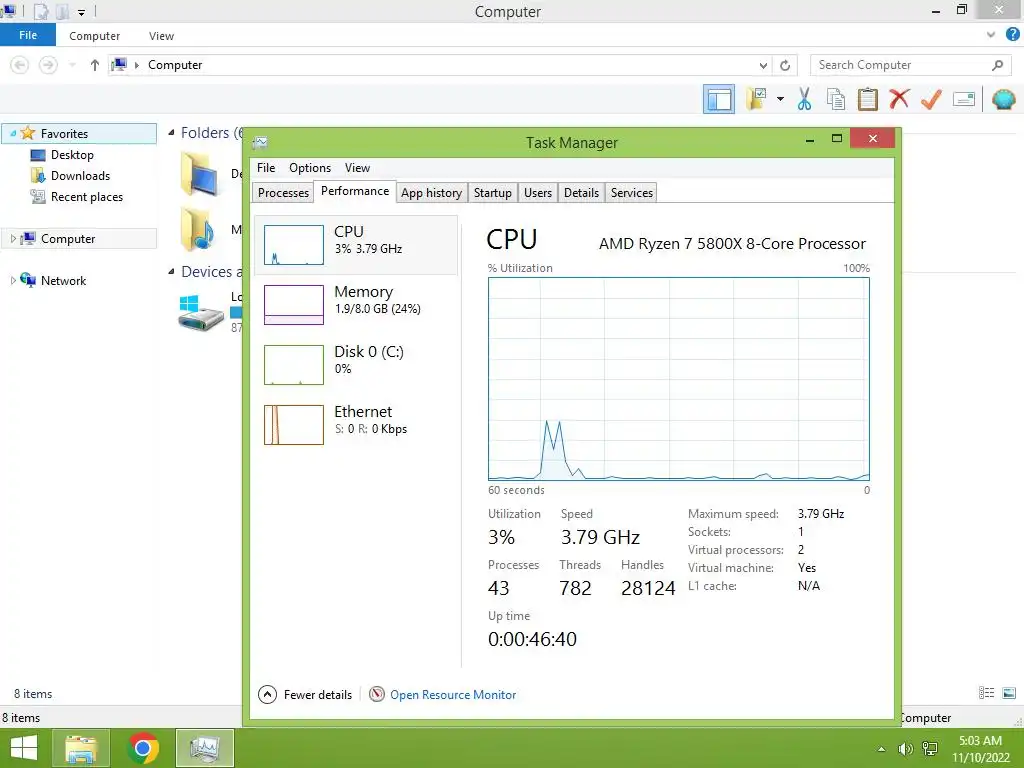Click the clipboard Paste icon
Viewport: 1024px width, 768px height.
867,99
